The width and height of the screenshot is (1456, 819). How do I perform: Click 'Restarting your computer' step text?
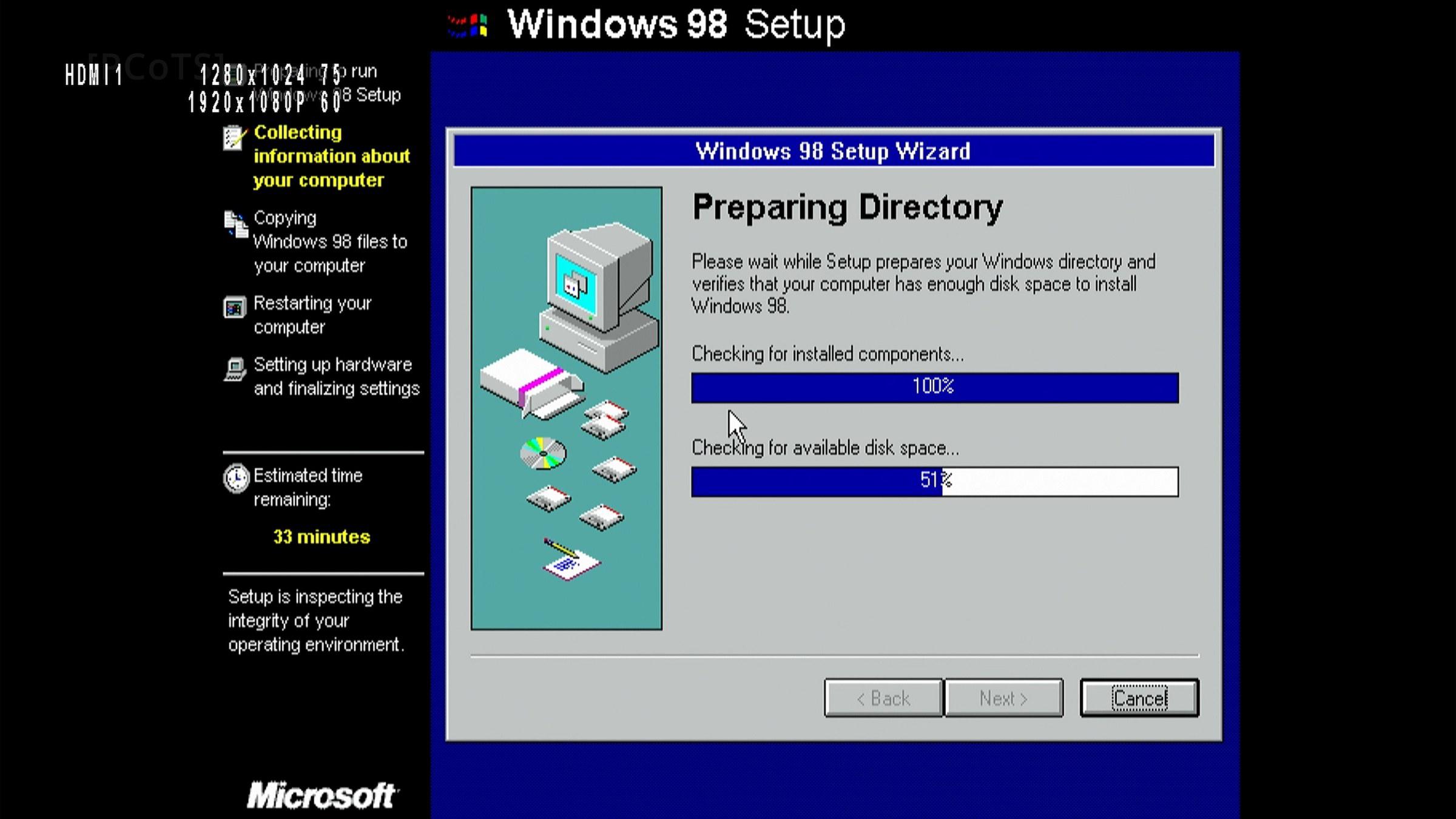pyautogui.click(x=312, y=315)
